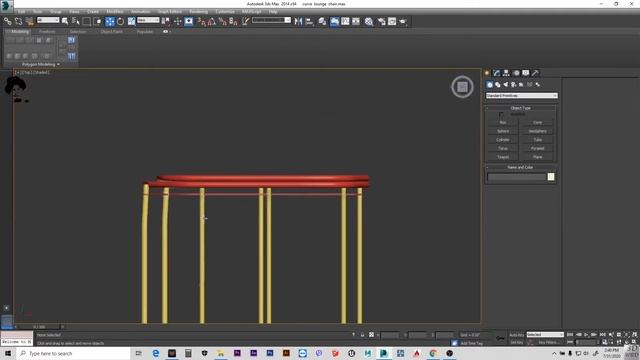
Task: Click the Teapot primitive button
Action: (503, 157)
